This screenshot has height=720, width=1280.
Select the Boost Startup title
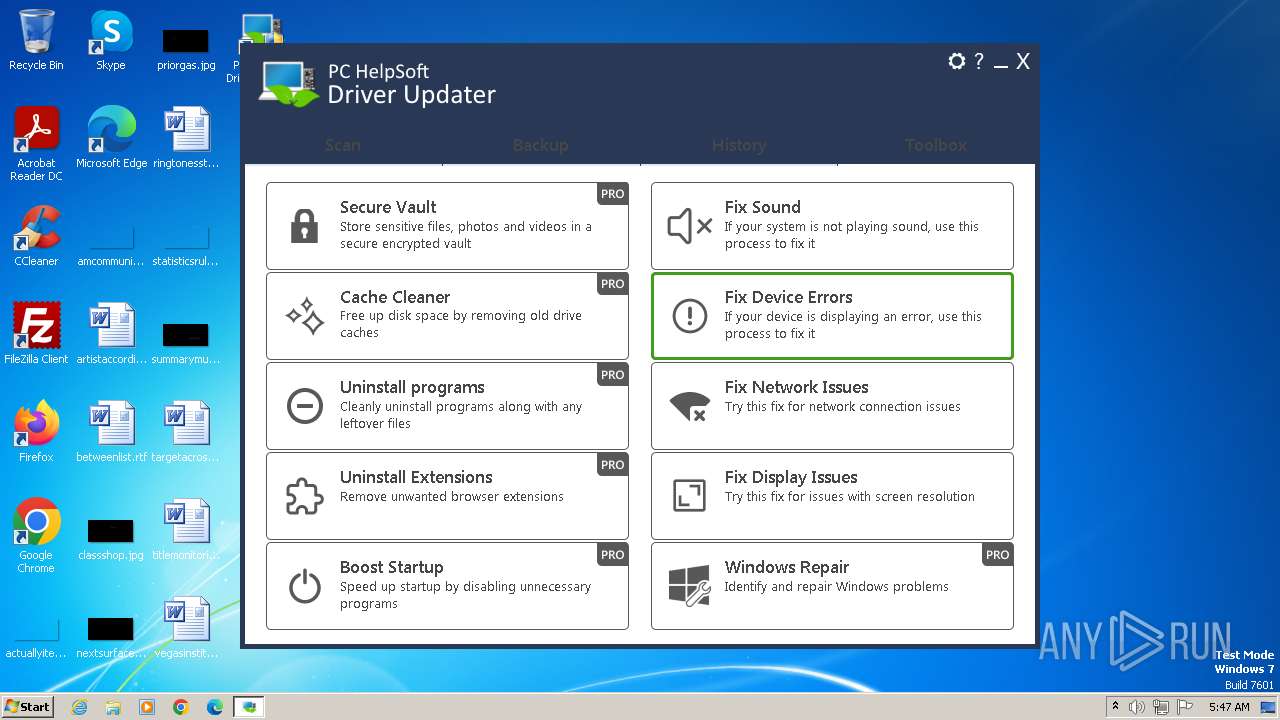point(391,567)
